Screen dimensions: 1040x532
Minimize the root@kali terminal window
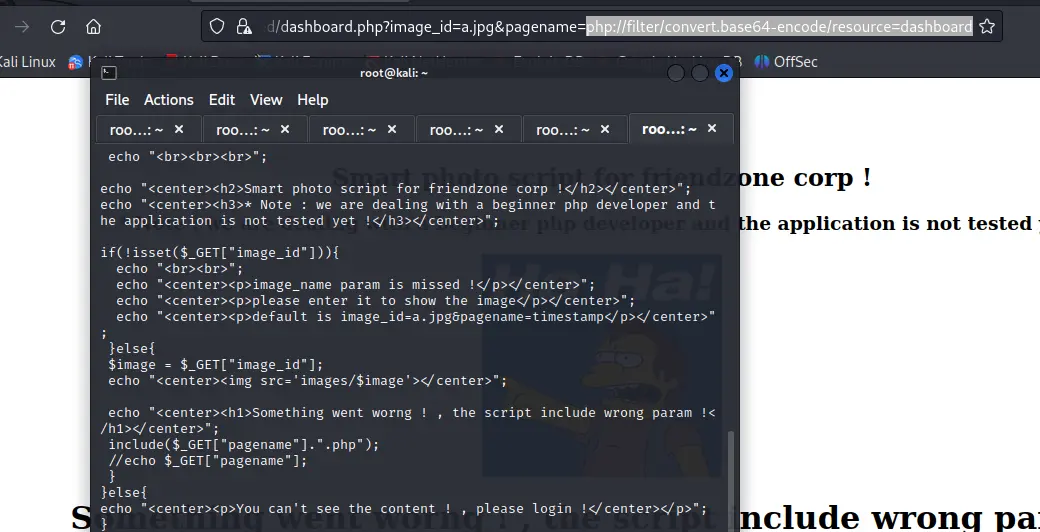(676, 73)
